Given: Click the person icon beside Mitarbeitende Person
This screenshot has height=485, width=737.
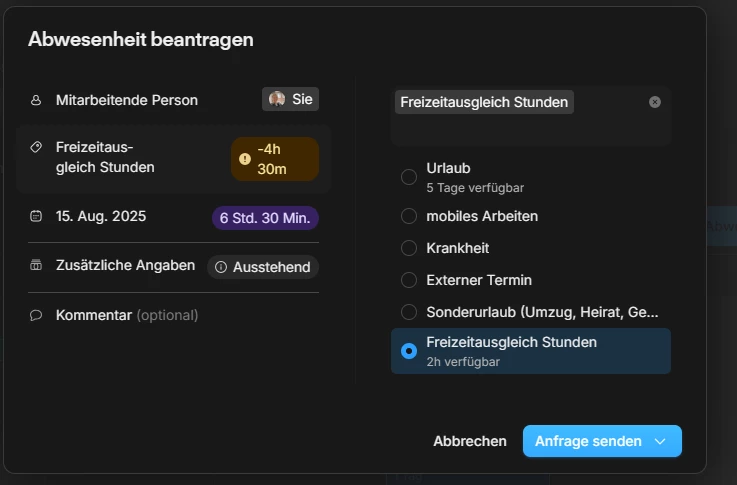Looking at the screenshot, I should 36,100.
